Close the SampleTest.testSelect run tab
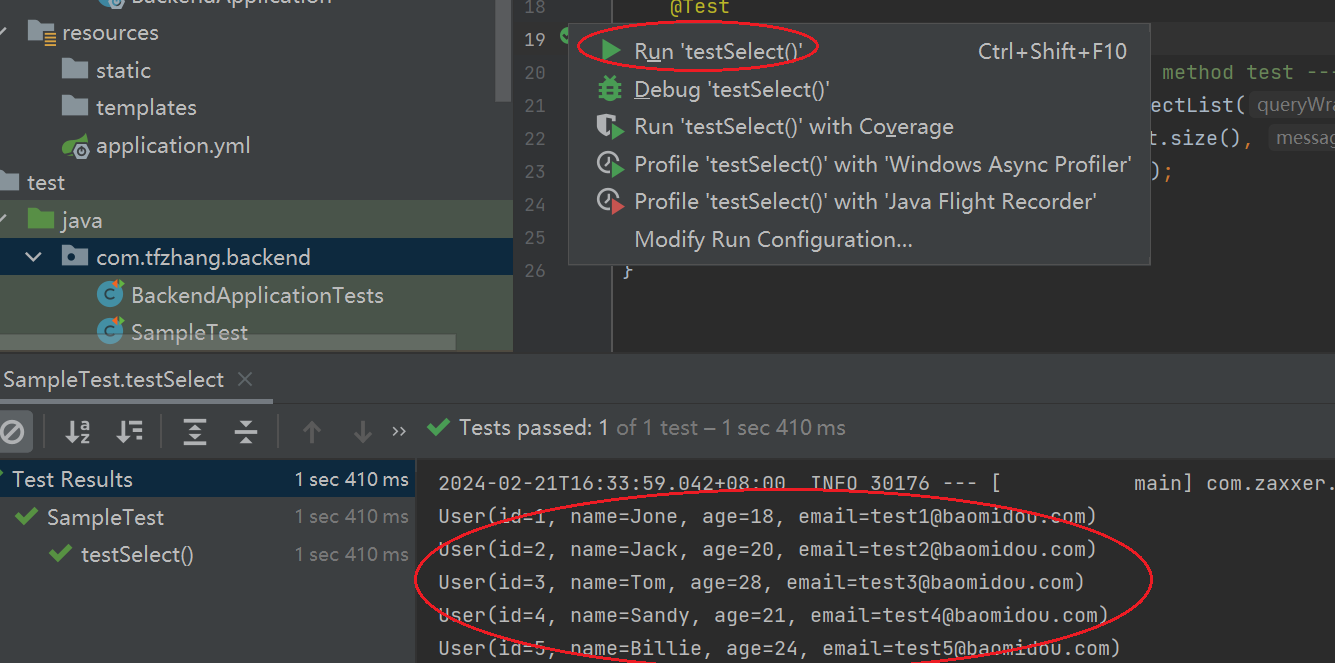1335x663 pixels. [x=245, y=380]
